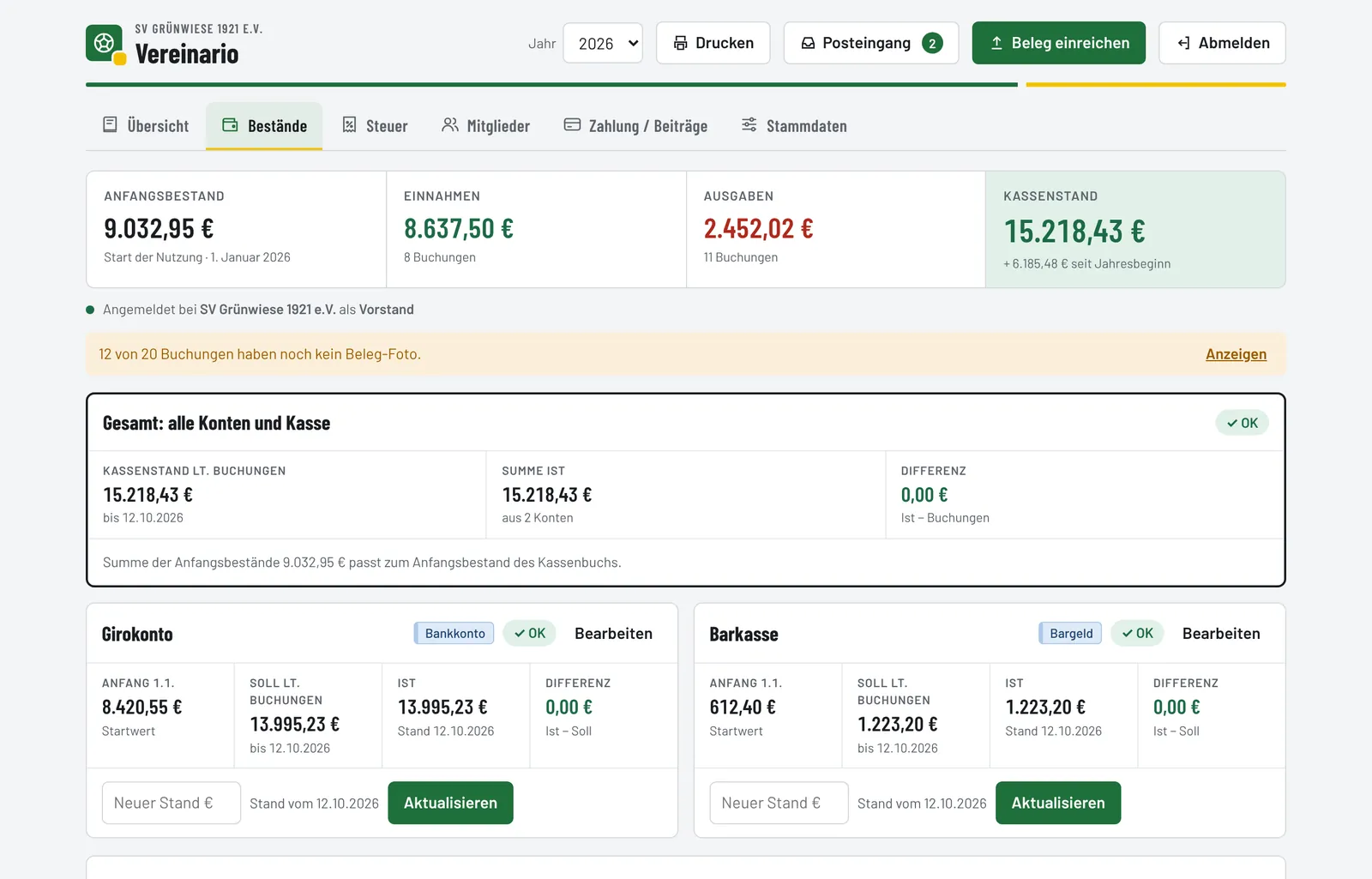Submit a receipt with Beleg einreichen
The height and width of the screenshot is (879, 1372).
(1059, 43)
